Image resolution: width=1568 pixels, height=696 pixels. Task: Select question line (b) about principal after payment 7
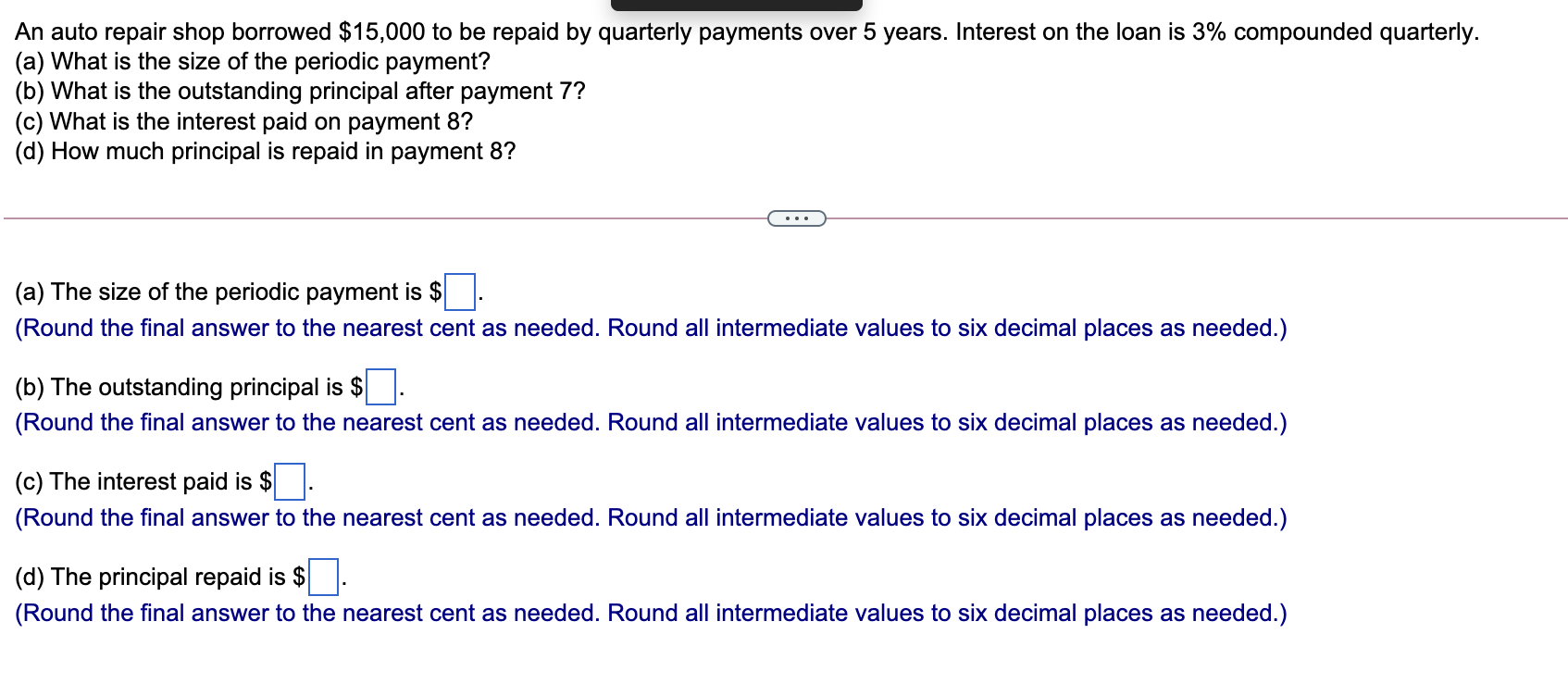[300, 91]
